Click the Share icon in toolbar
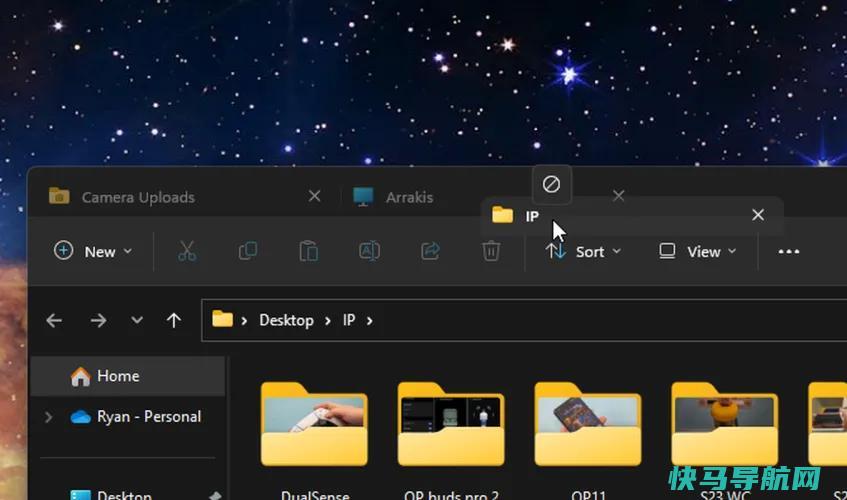Image resolution: width=847 pixels, height=500 pixels. click(x=431, y=251)
